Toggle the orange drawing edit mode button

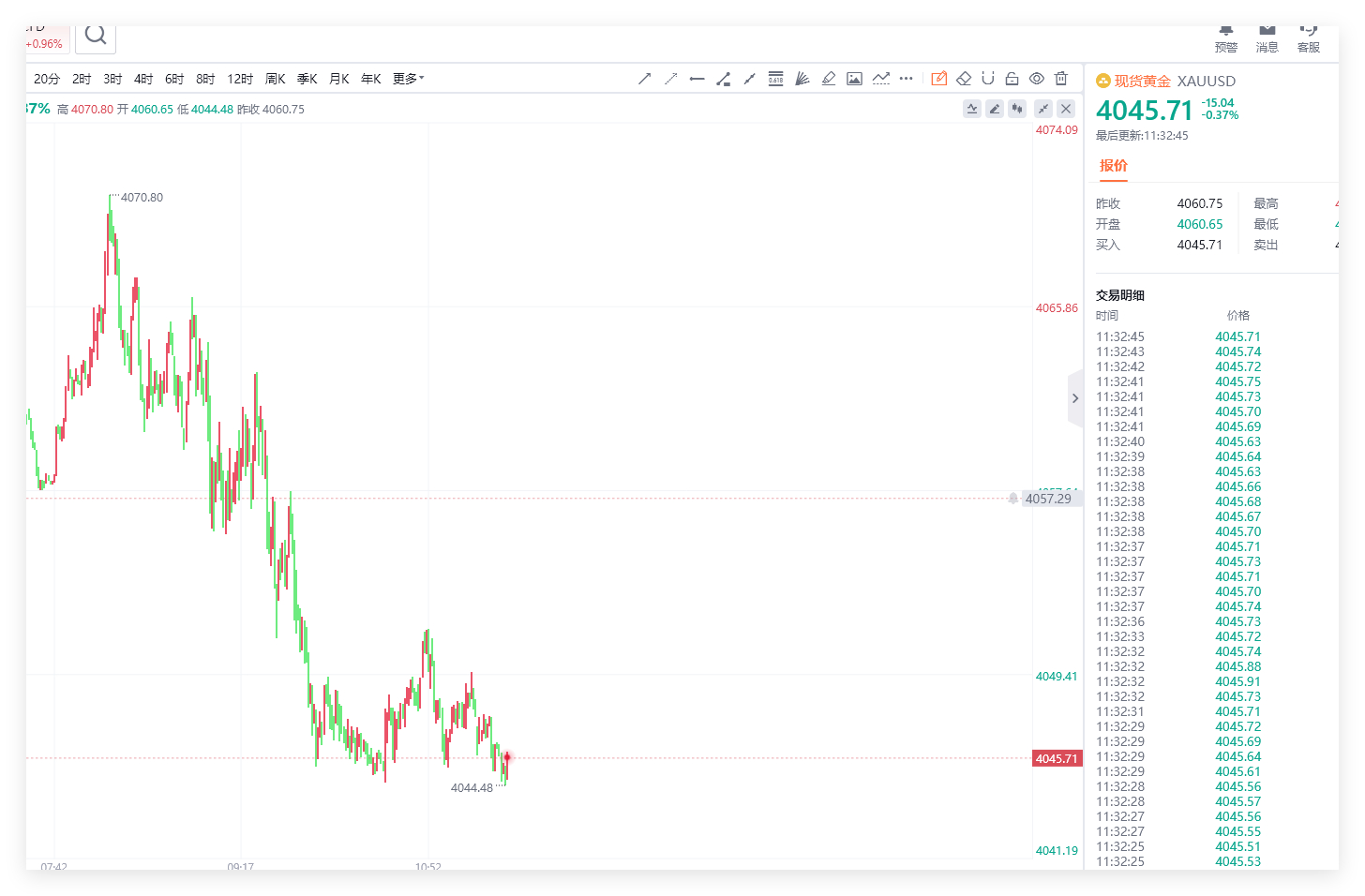pyautogui.click(x=938, y=79)
